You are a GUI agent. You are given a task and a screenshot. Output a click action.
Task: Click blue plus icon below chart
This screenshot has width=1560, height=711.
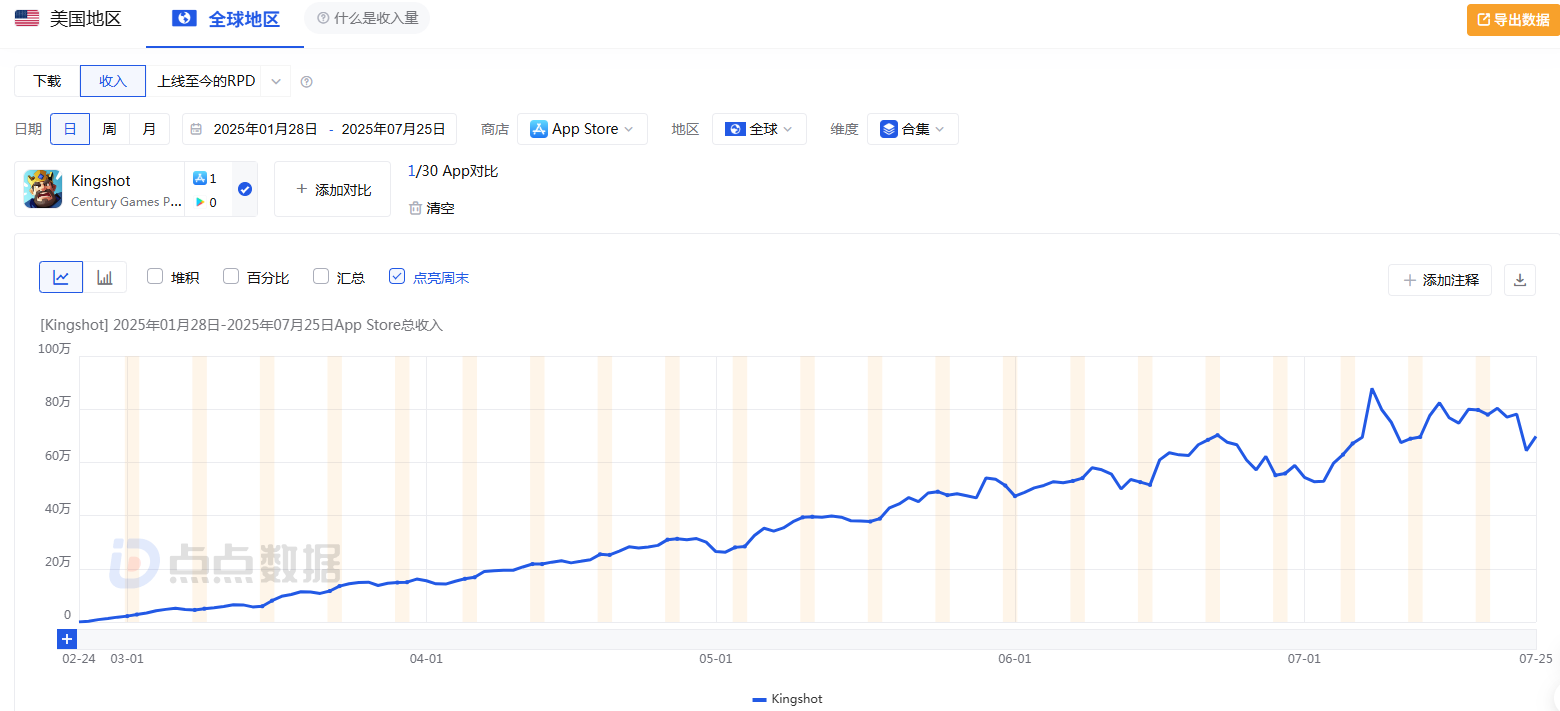point(67,639)
